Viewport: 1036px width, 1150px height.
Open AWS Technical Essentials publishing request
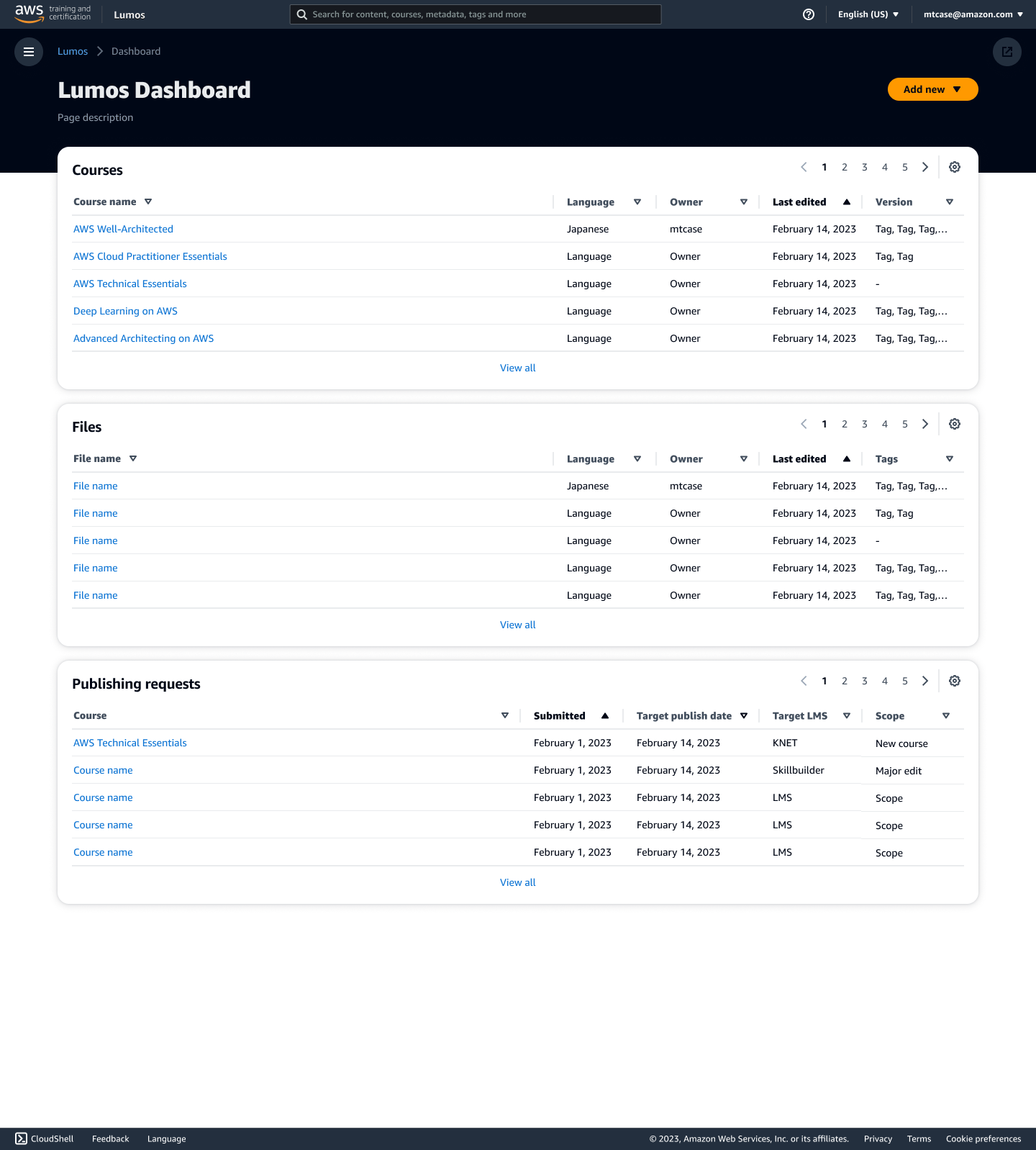[129, 743]
